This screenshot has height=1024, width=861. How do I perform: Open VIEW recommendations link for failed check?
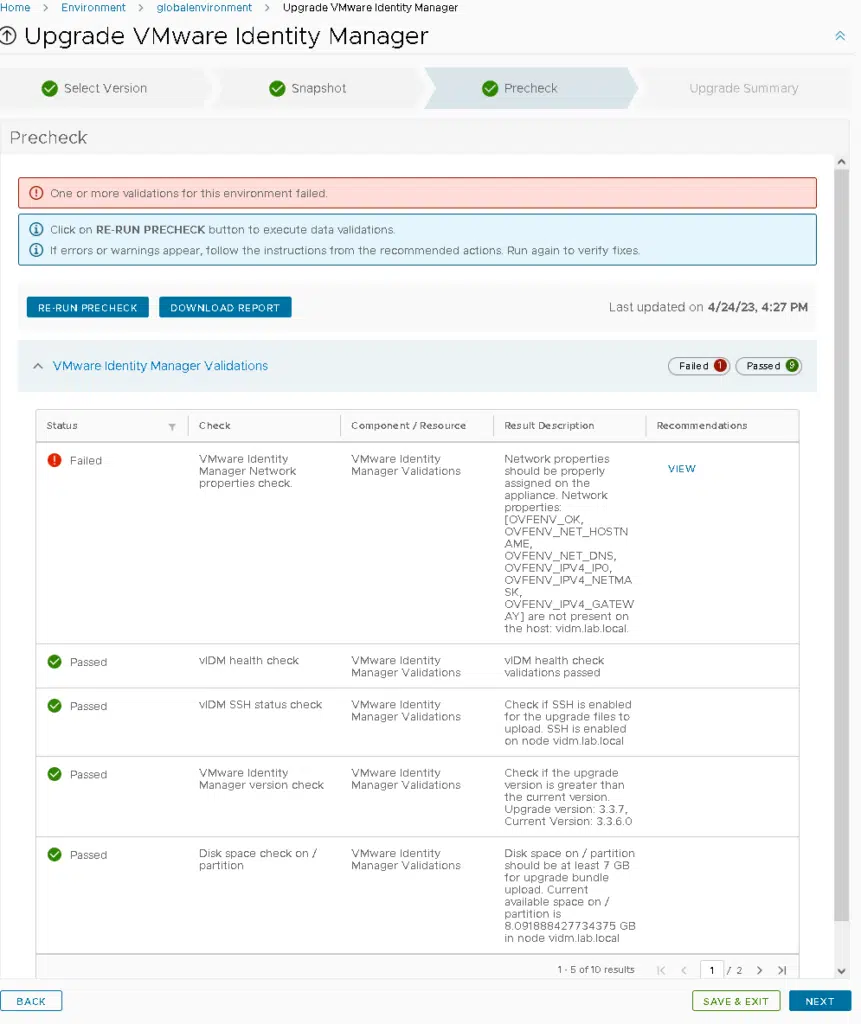pos(681,468)
